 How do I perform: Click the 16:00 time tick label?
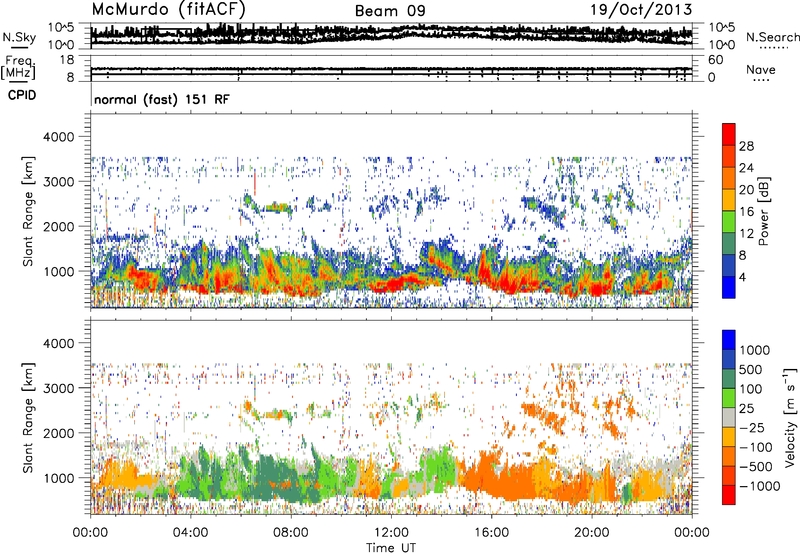click(491, 533)
